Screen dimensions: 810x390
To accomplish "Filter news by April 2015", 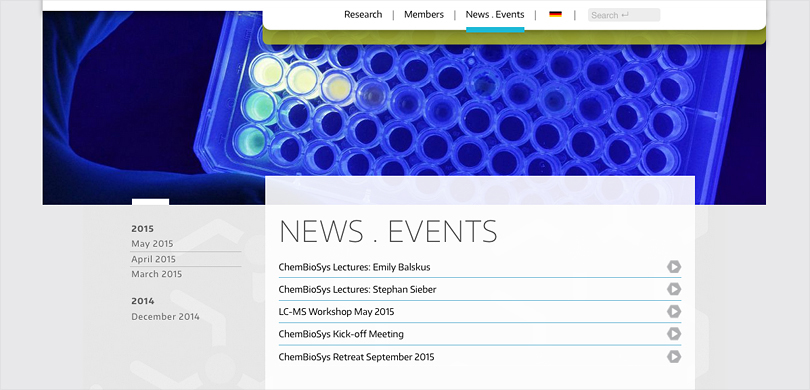I will click(153, 259).
